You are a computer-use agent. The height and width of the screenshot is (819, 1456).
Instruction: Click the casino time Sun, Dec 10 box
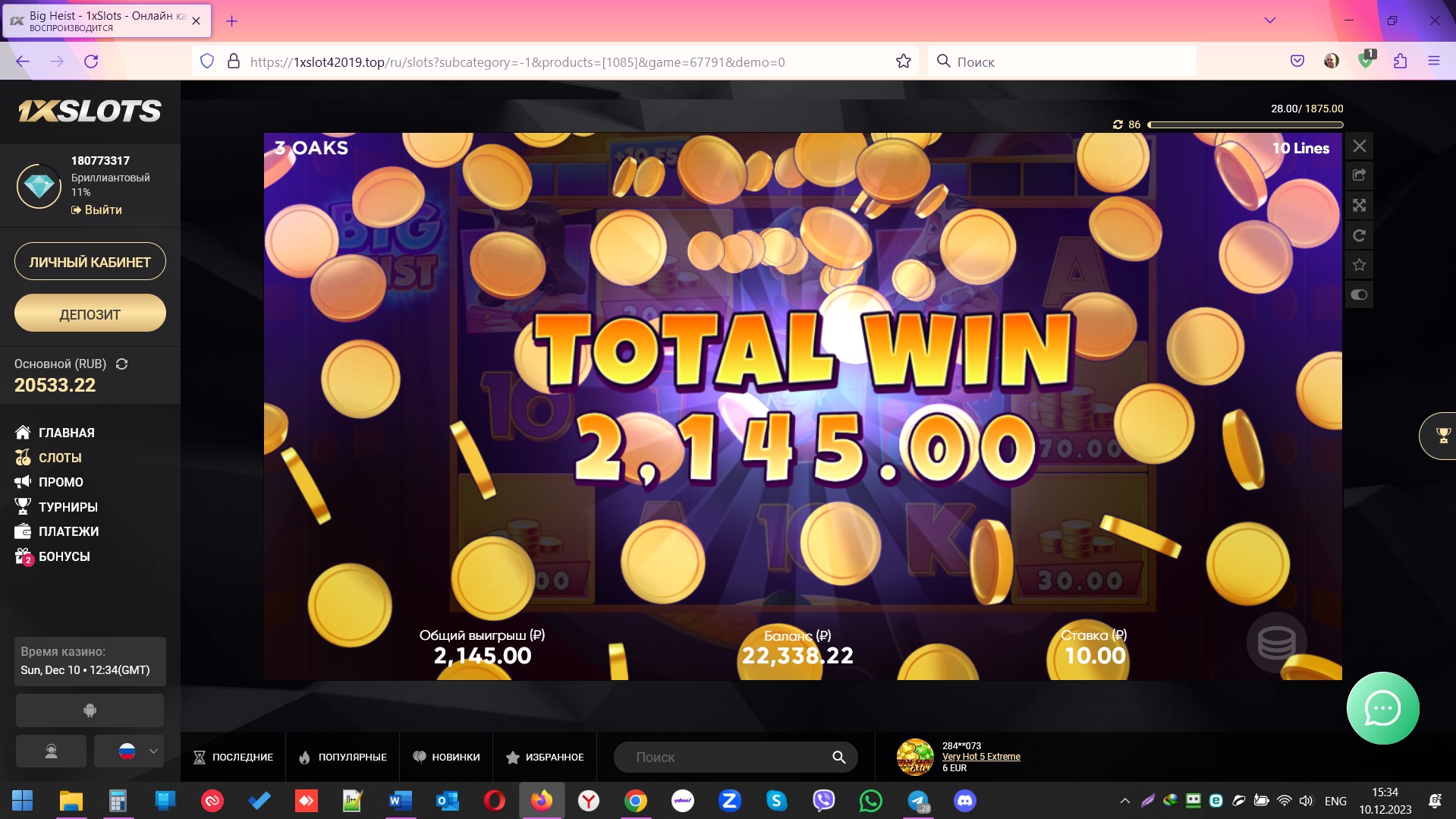coord(90,661)
